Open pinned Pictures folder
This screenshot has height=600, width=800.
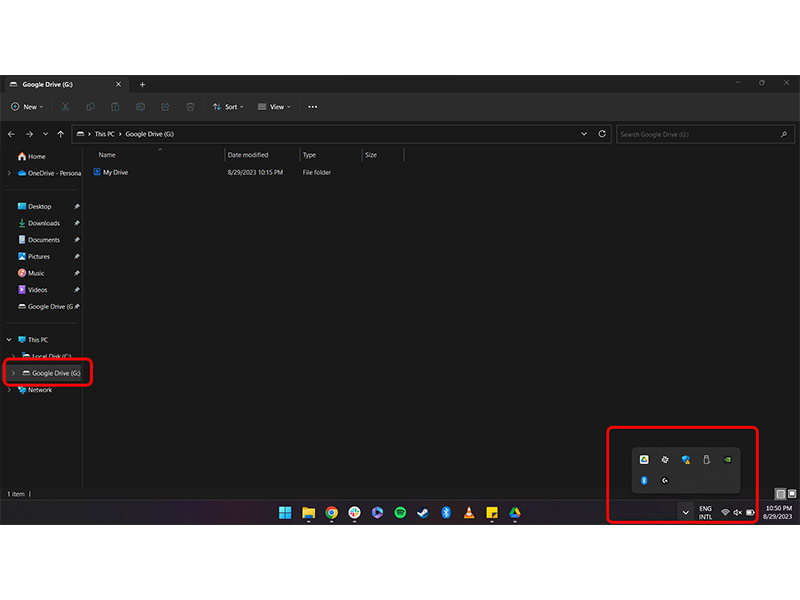pos(34,256)
